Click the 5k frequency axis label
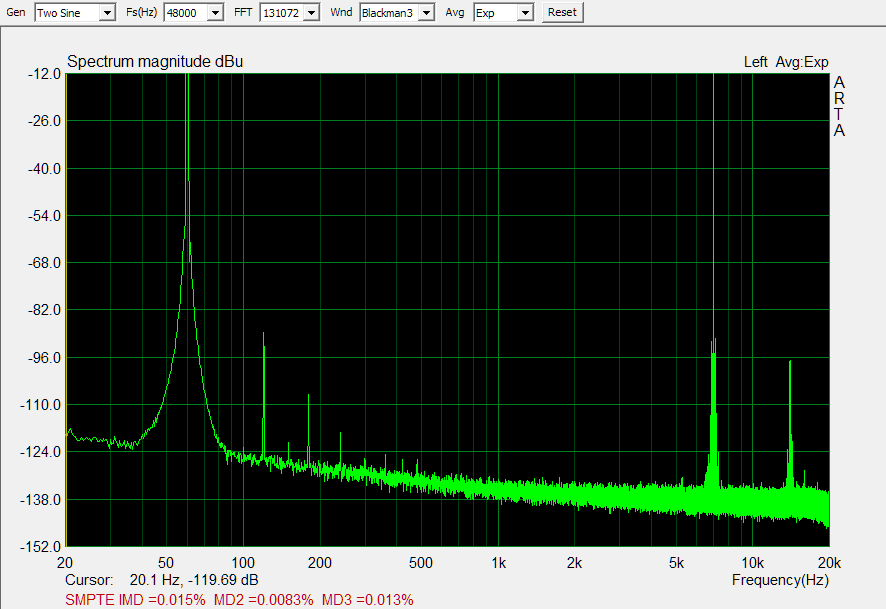 tap(676, 563)
